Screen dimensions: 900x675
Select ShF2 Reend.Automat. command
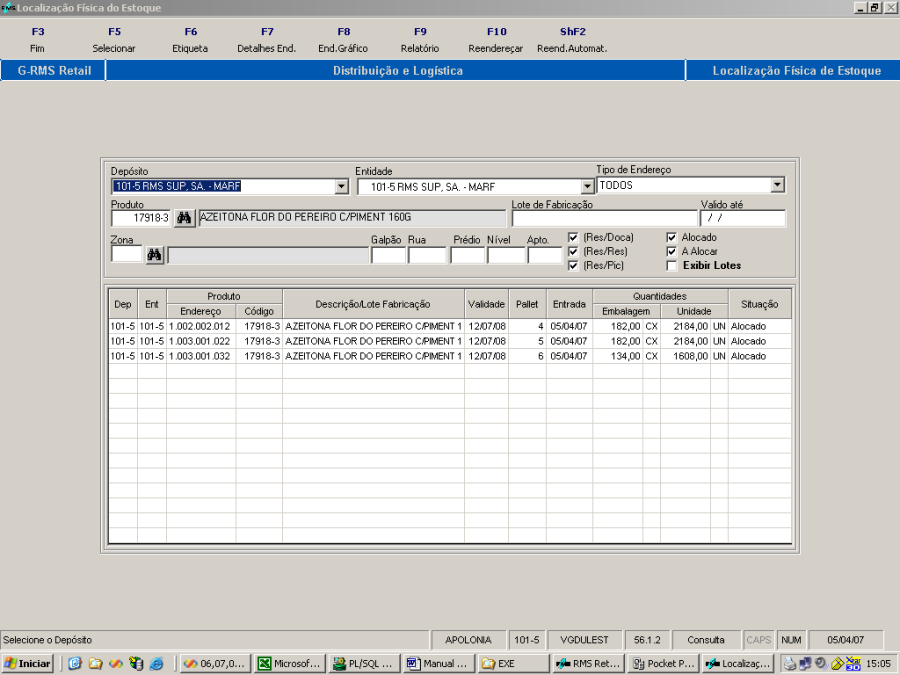tap(572, 40)
